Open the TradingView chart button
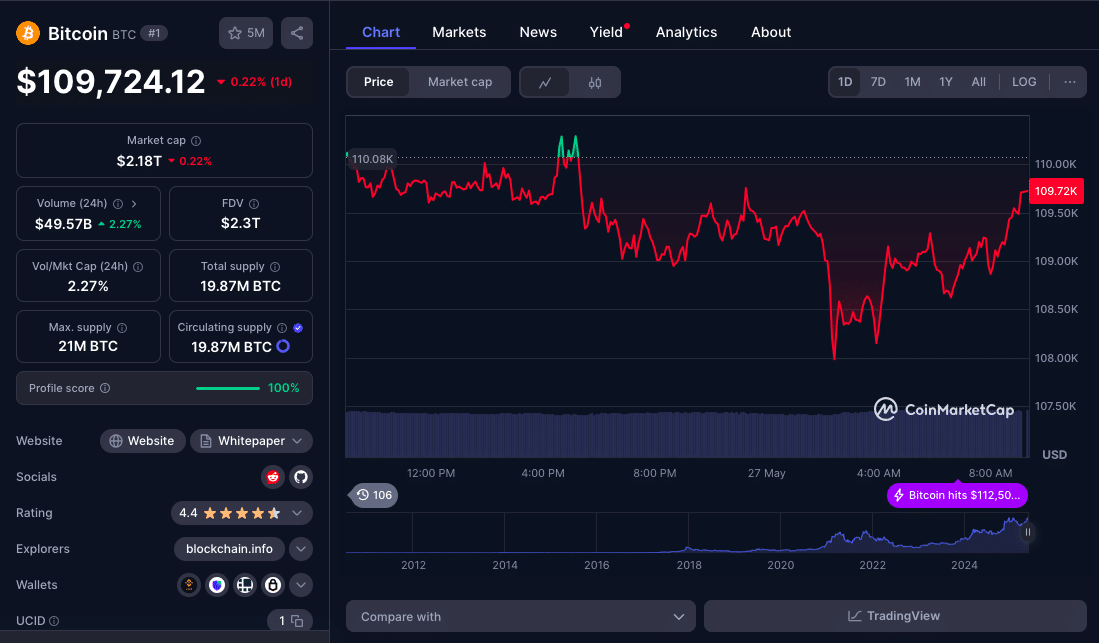1099x643 pixels. [x=895, y=616]
